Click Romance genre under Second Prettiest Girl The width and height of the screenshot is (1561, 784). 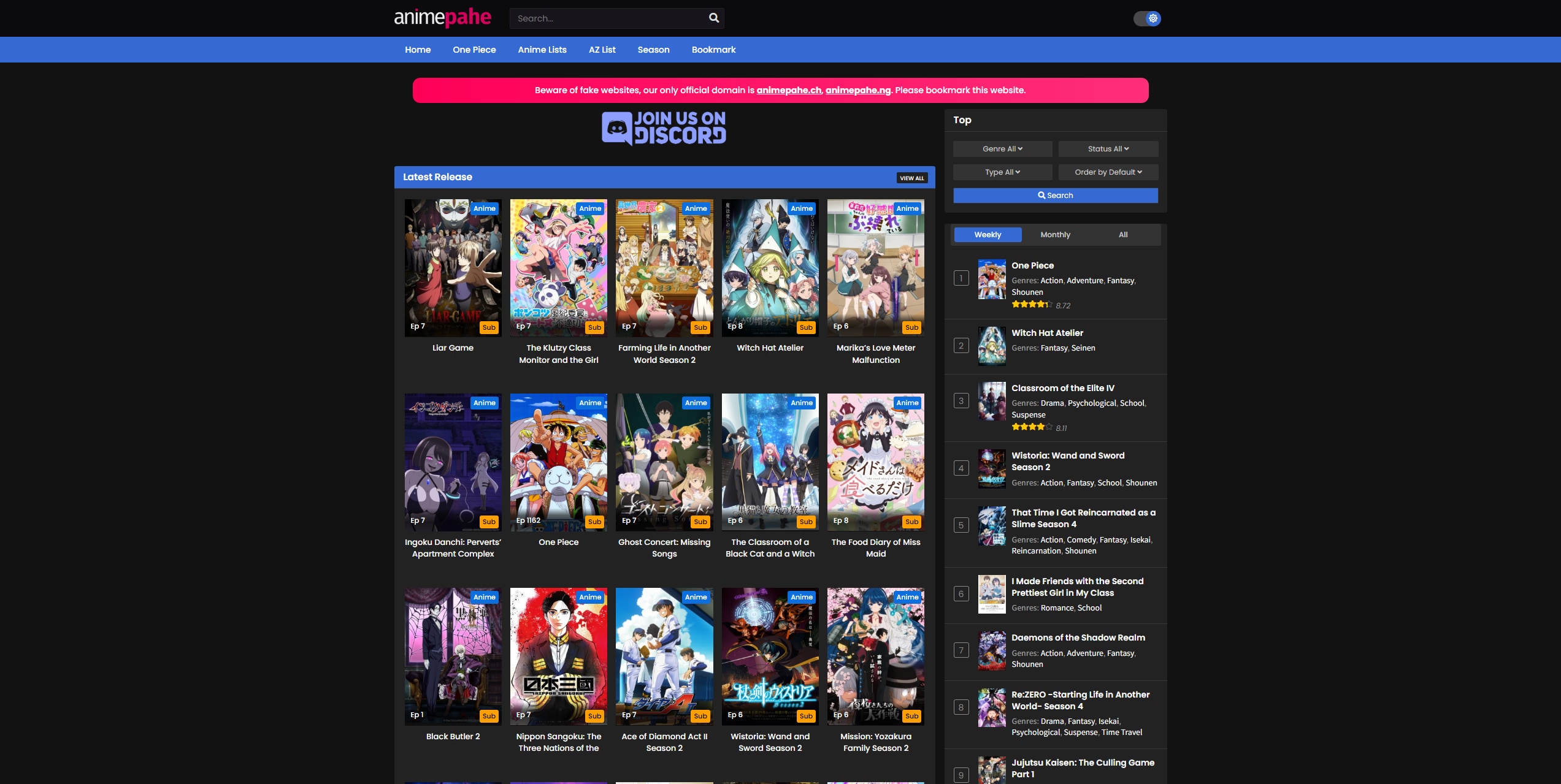coord(1057,608)
